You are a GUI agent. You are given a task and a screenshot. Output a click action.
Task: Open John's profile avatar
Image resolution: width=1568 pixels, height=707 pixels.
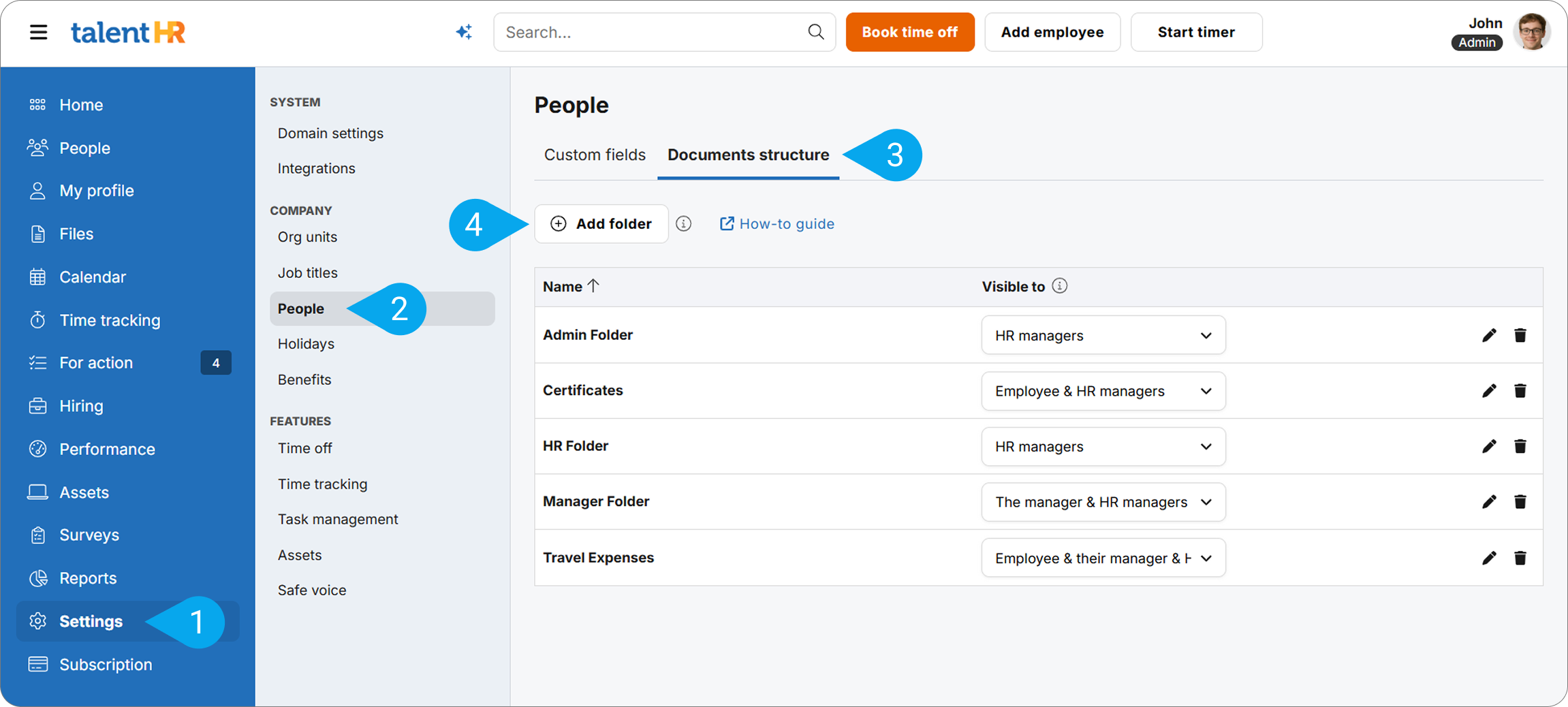point(1532,32)
